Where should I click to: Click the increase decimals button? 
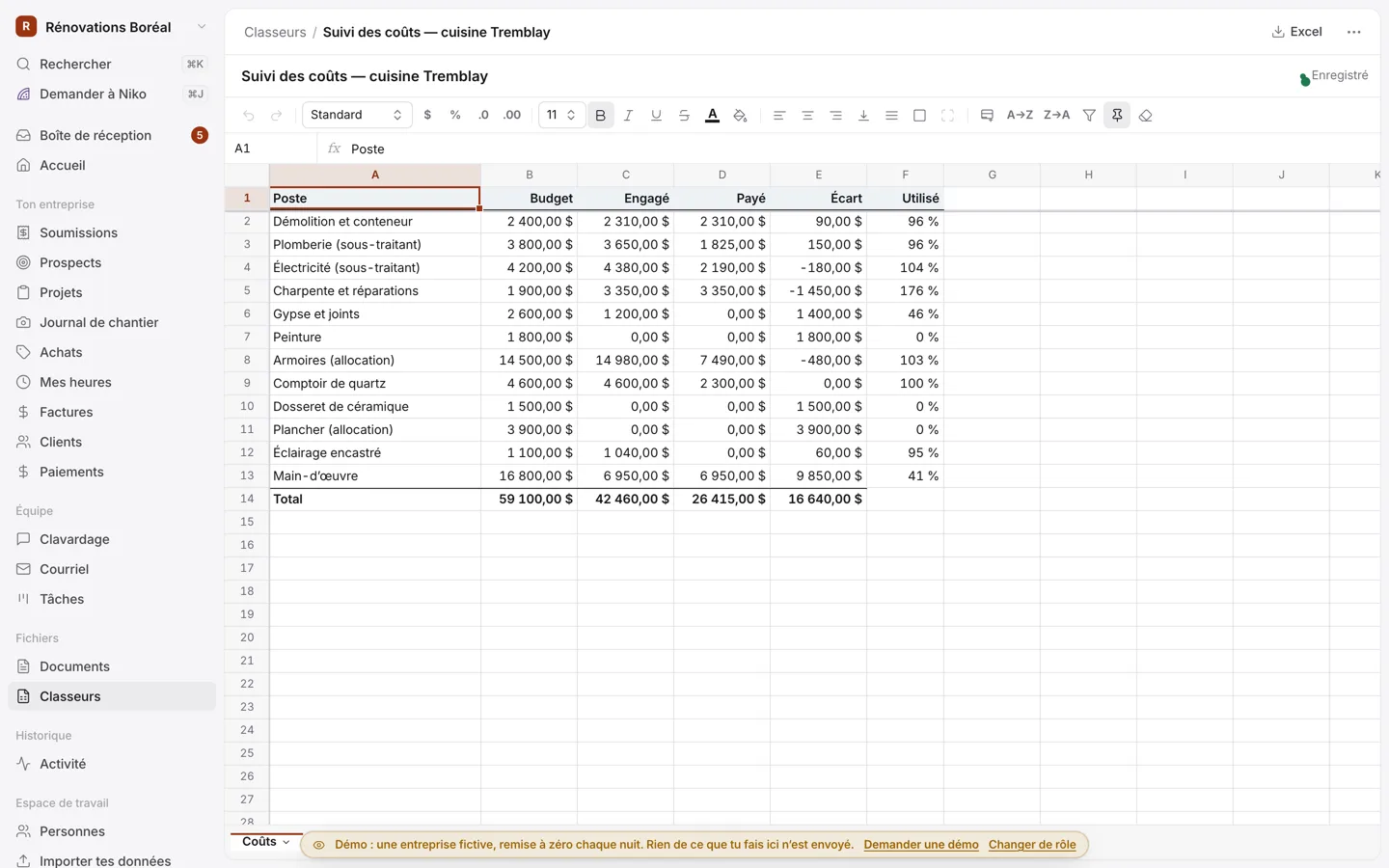click(512, 116)
